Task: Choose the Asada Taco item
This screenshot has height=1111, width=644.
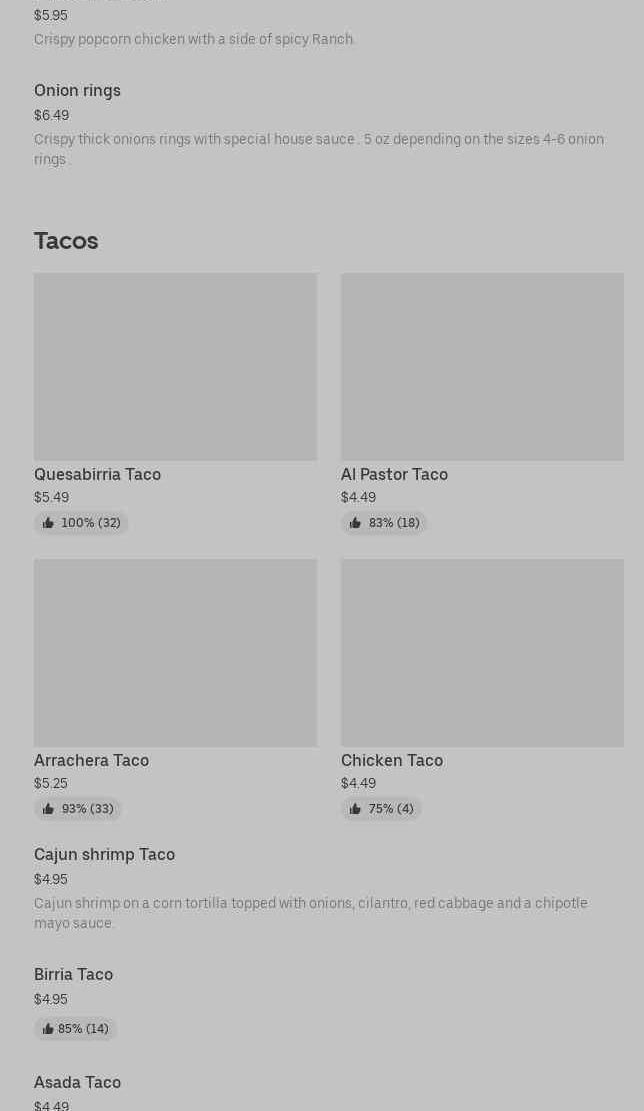Action: [77, 1083]
